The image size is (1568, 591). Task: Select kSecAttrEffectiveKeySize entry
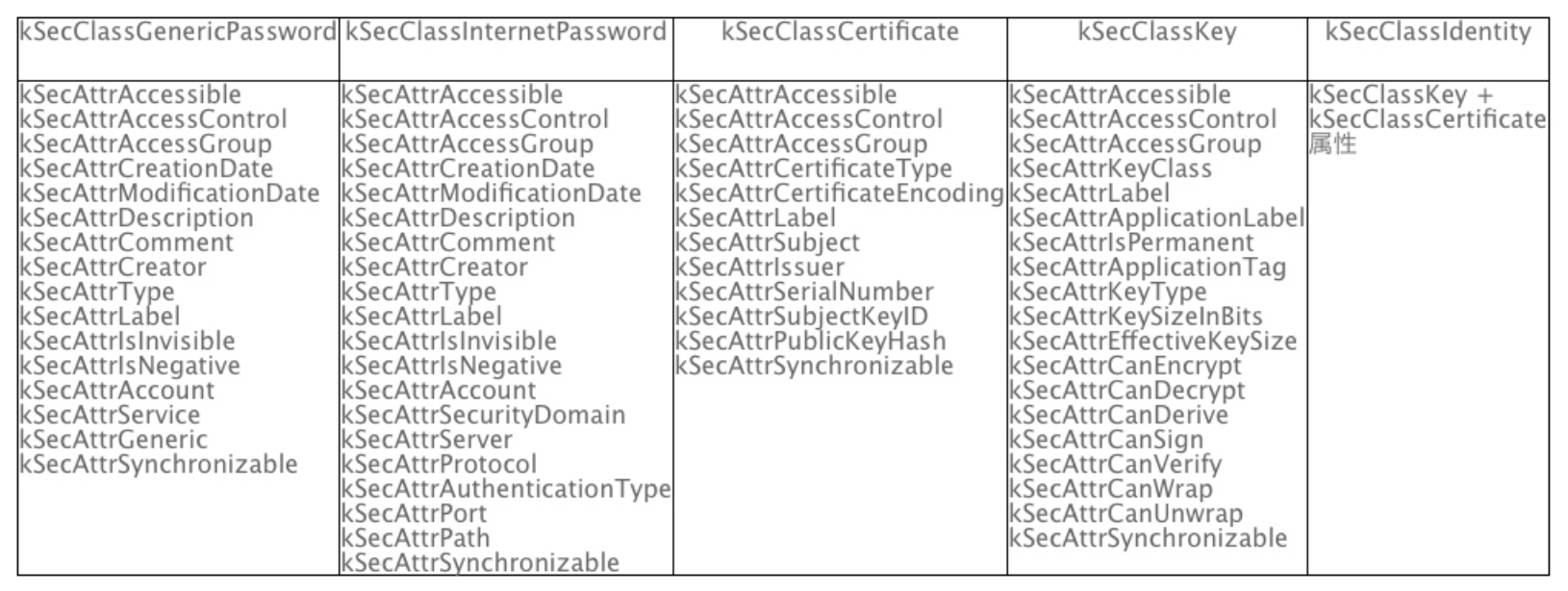coord(1152,341)
